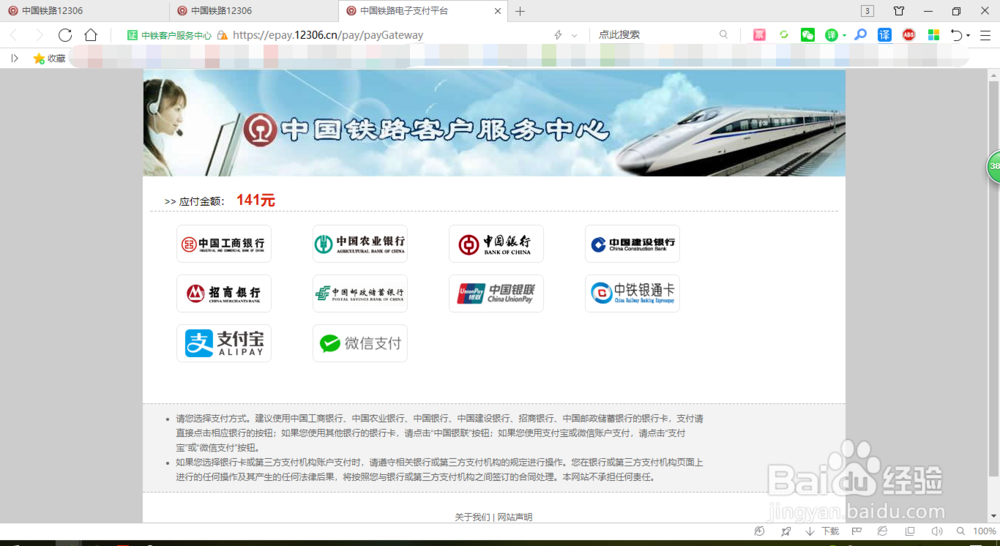The image size is (1000, 546).
Task: Switch browser core with the IE icon
Action: 883,531
